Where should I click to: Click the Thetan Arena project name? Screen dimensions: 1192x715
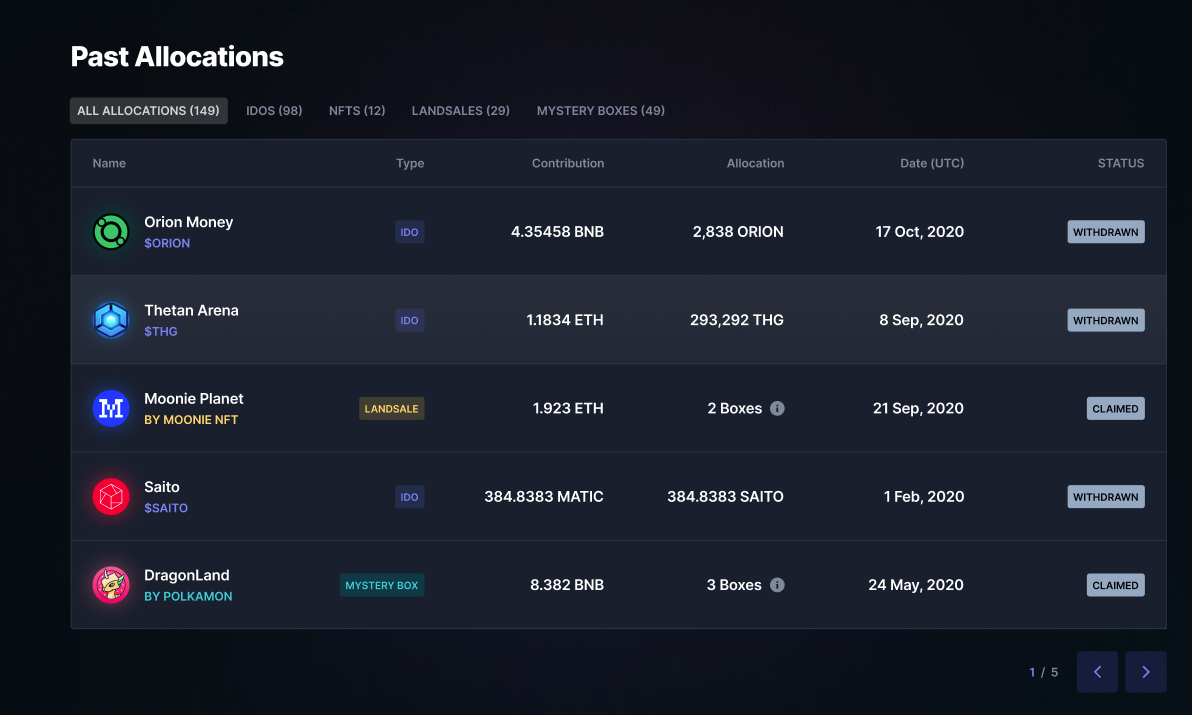[x=192, y=310]
